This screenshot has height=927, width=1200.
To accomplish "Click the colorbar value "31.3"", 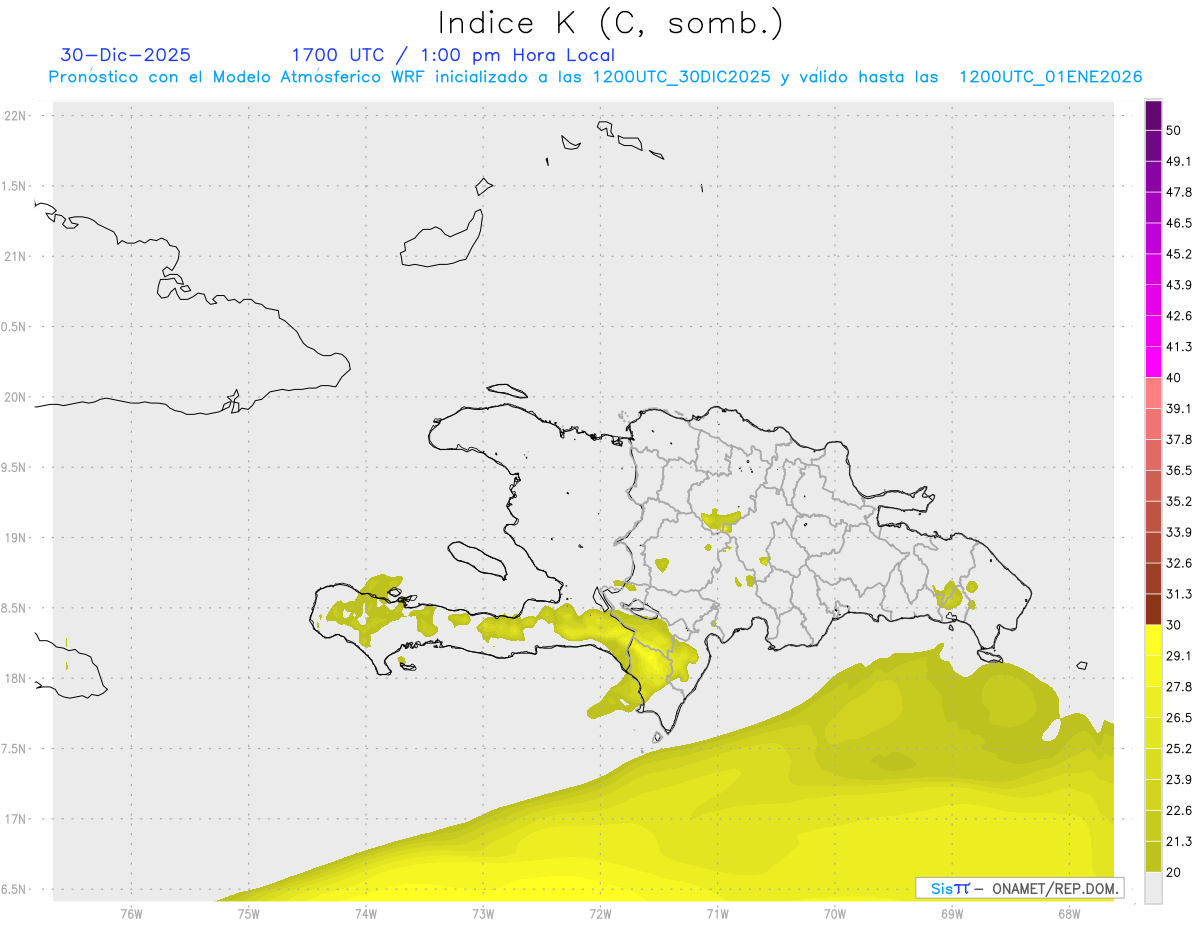I will 1179,594.
